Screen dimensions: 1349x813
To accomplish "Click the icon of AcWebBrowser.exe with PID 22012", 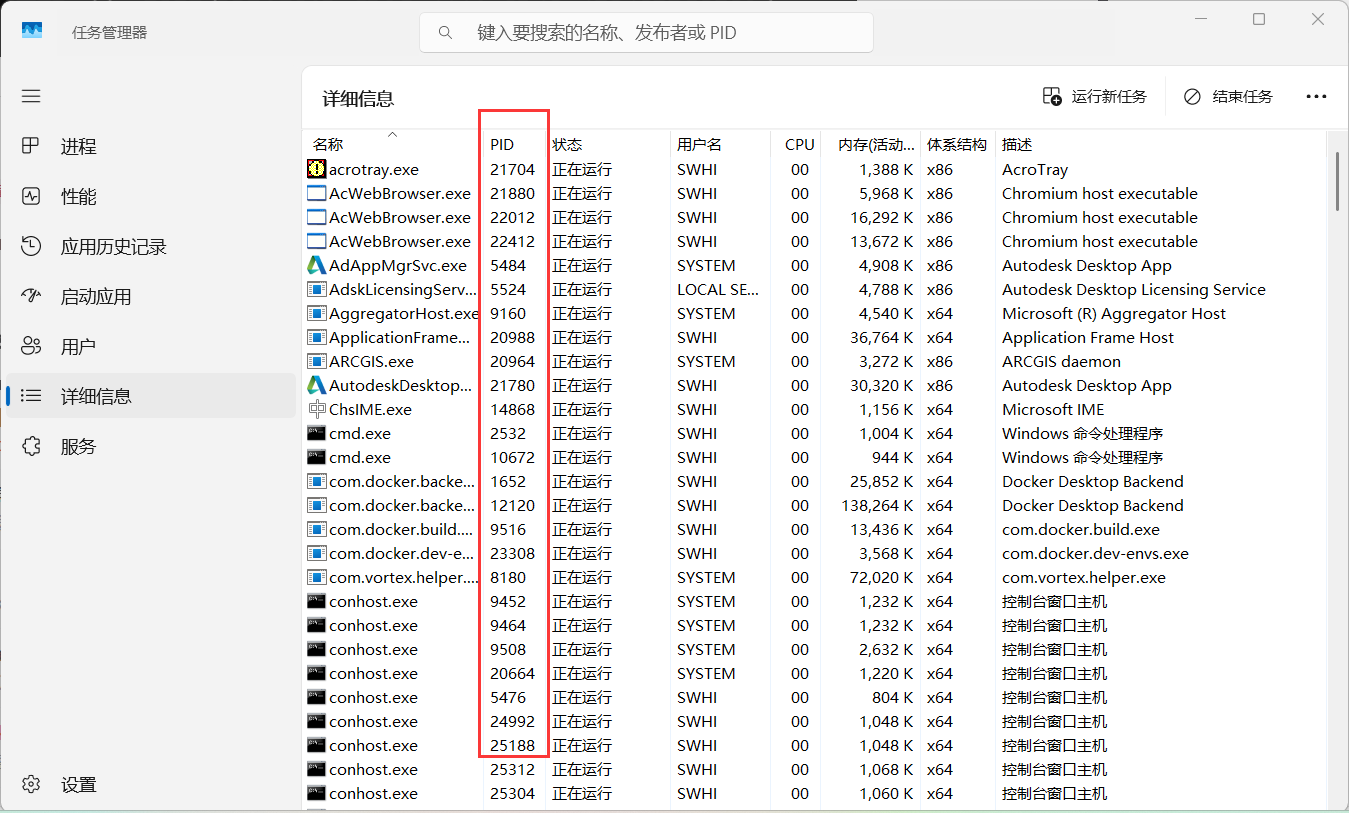I will [x=316, y=217].
